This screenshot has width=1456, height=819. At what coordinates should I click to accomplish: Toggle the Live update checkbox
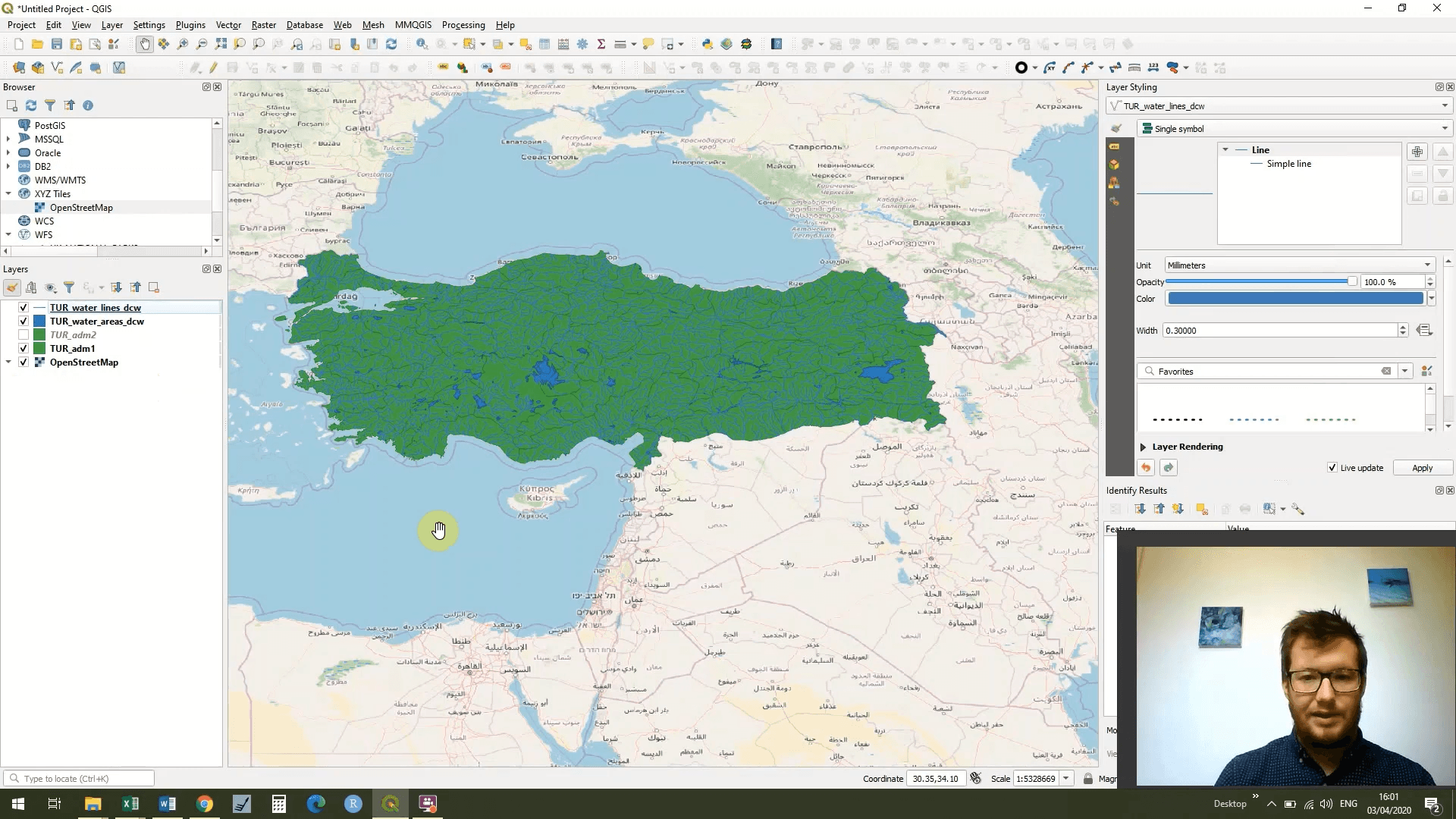[x=1332, y=468]
